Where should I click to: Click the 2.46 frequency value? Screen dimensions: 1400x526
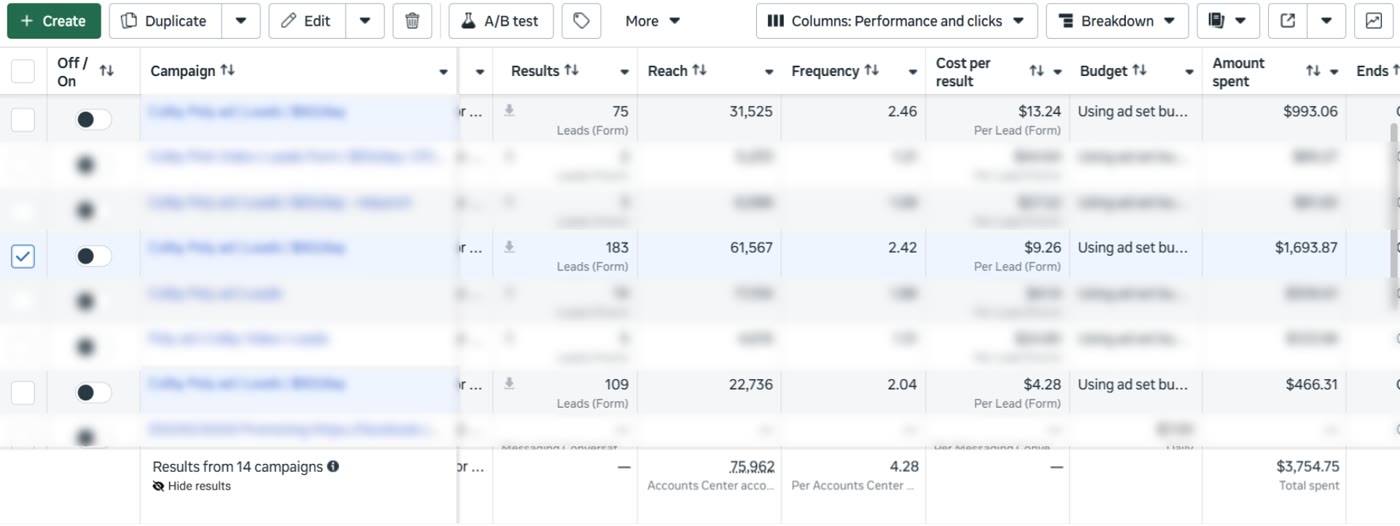pyautogui.click(x=902, y=111)
